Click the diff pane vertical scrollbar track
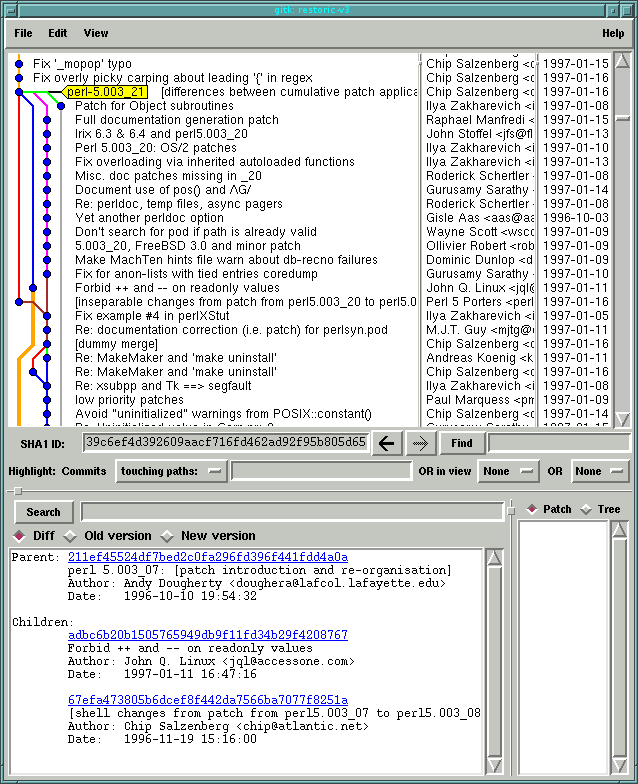This screenshot has width=638, height=784. pos(494,661)
